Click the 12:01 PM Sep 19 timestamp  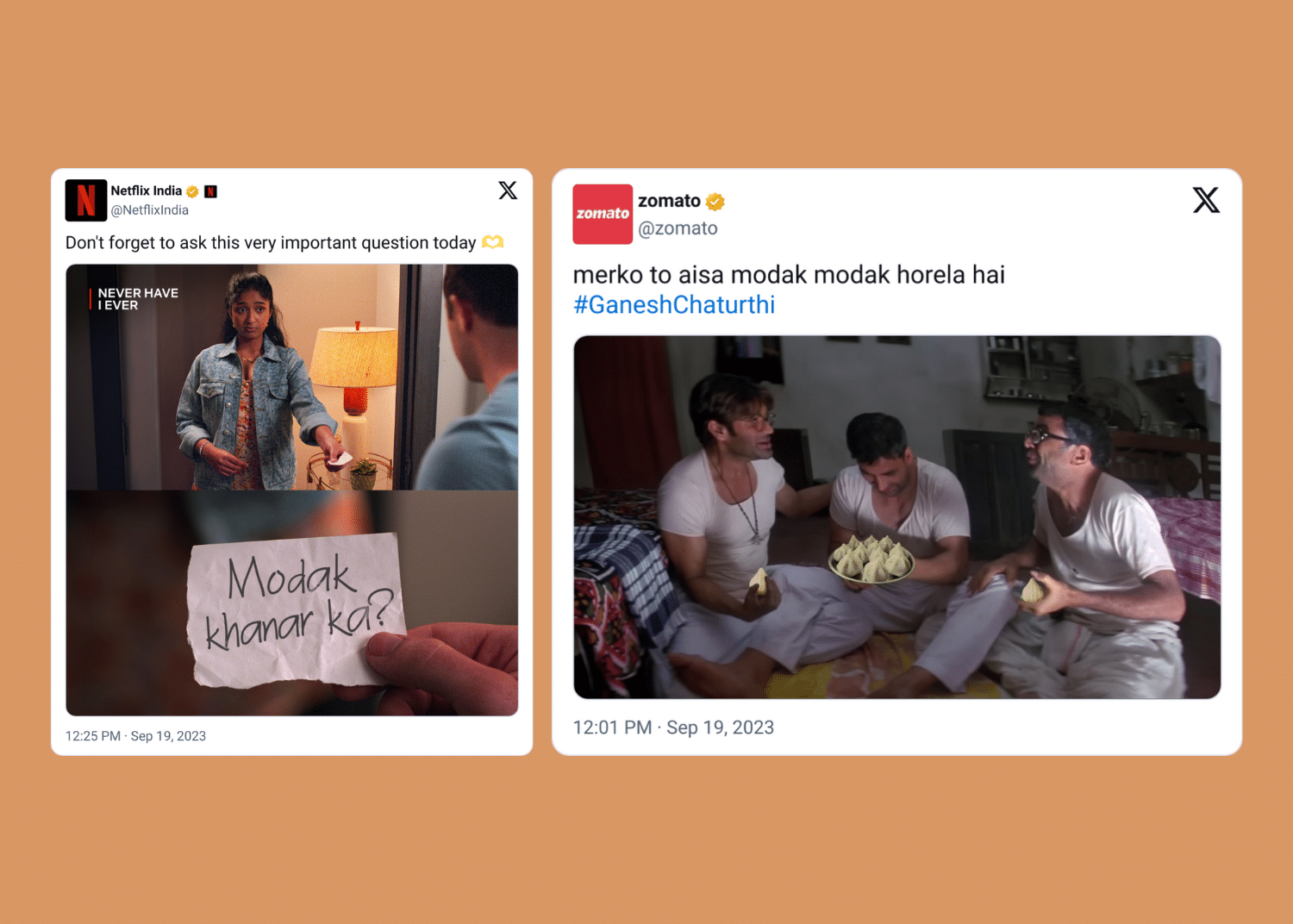[x=673, y=727]
